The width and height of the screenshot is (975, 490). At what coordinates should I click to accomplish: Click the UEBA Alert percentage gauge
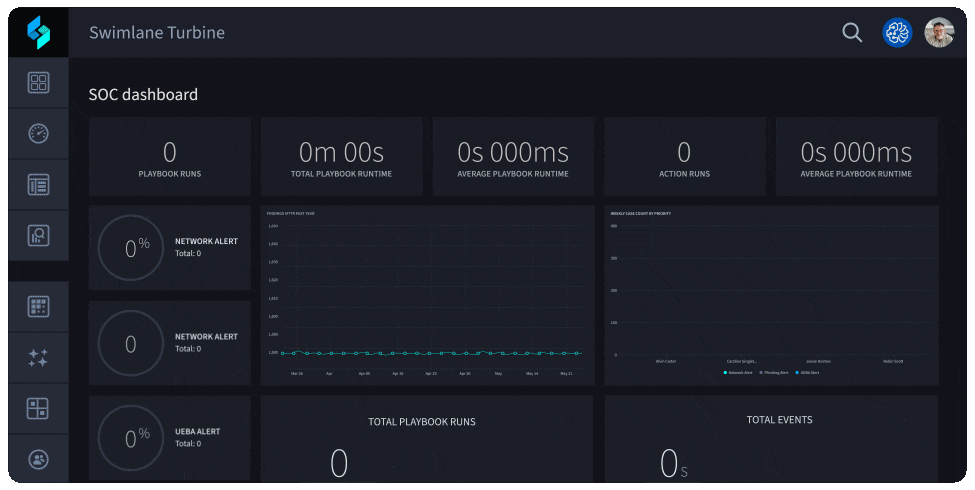tap(131, 439)
